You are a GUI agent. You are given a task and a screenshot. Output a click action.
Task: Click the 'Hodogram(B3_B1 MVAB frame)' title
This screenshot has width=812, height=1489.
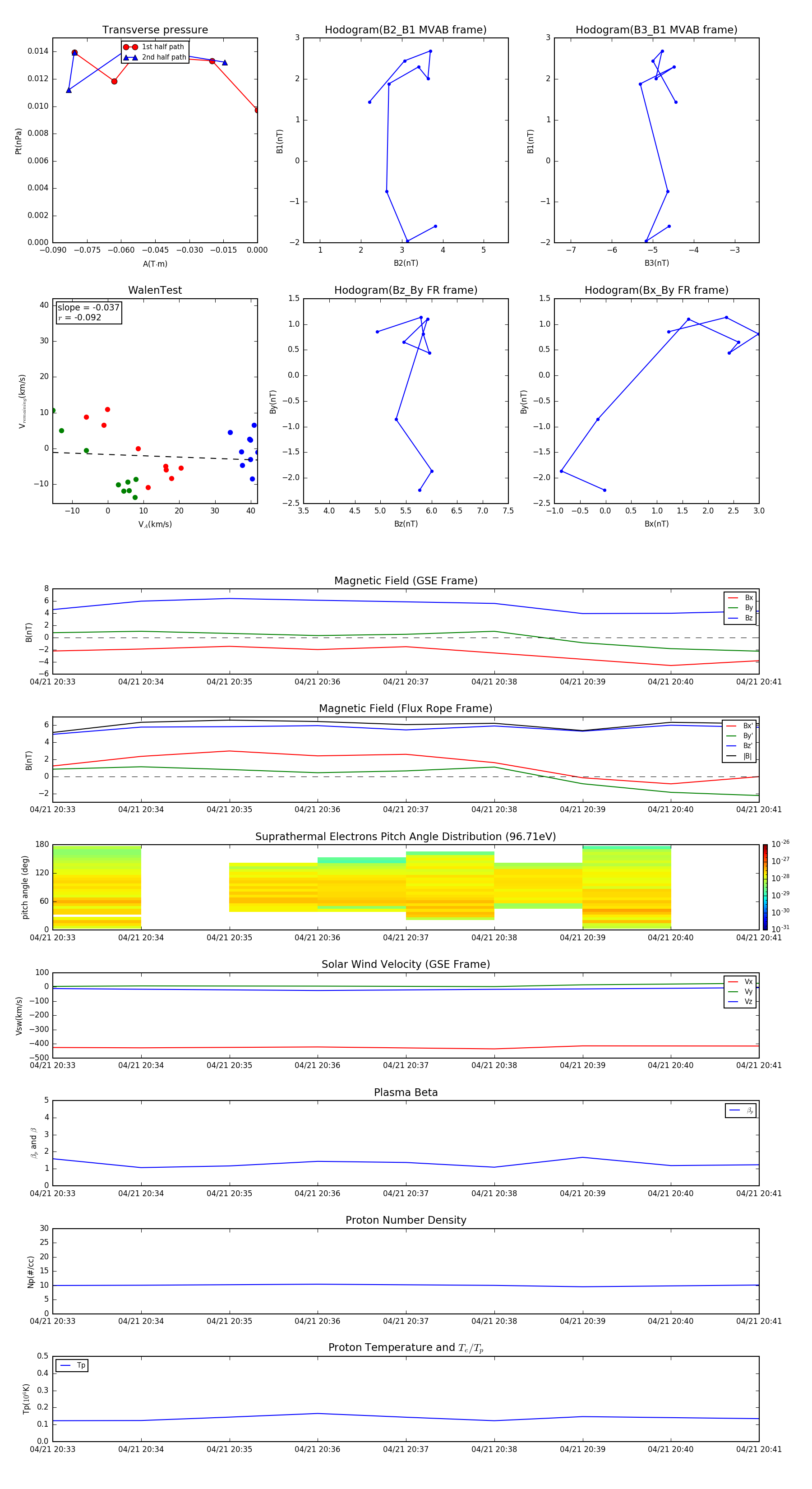(x=656, y=30)
